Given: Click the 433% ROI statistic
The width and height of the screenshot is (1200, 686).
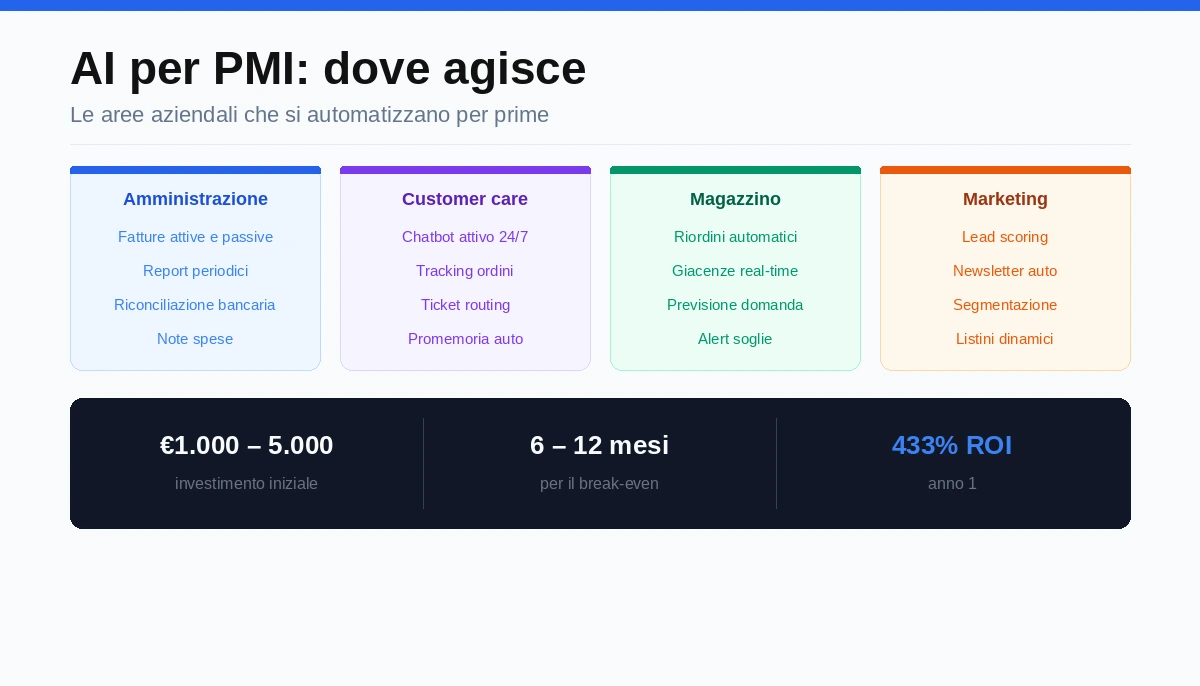Looking at the screenshot, I should pos(952,445).
